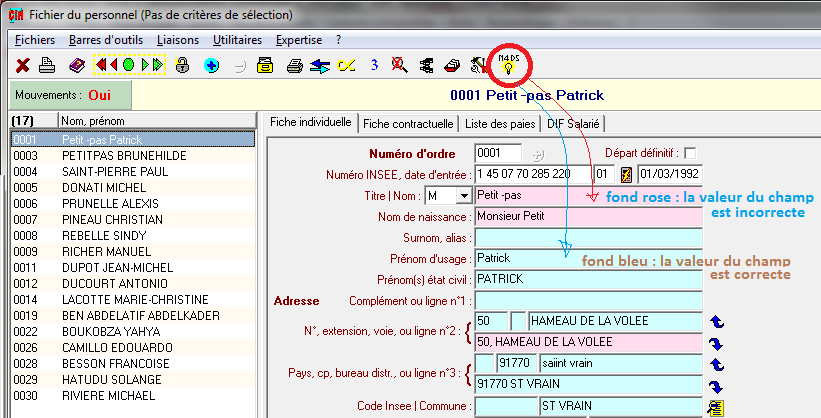Select employee 0030 RIVIERE MICHAEL
The image size is (821, 418).
(133, 396)
